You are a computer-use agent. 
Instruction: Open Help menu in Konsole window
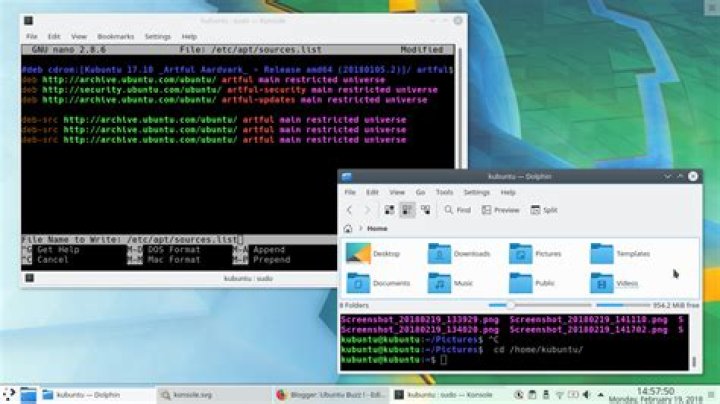pos(189,36)
